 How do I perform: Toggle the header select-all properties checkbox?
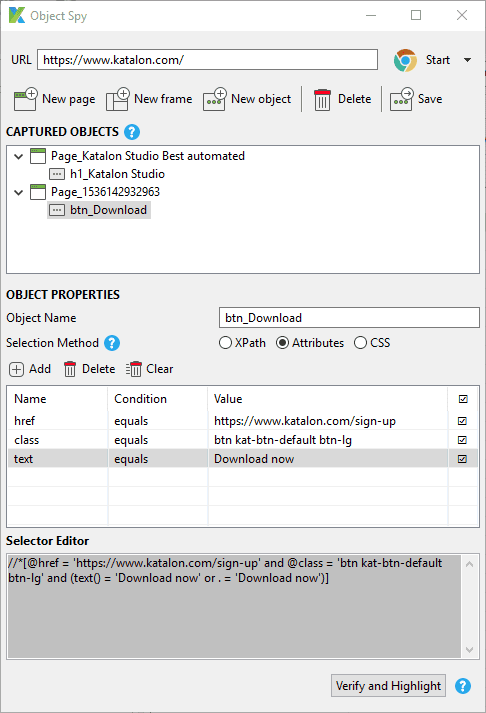[463, 399]
